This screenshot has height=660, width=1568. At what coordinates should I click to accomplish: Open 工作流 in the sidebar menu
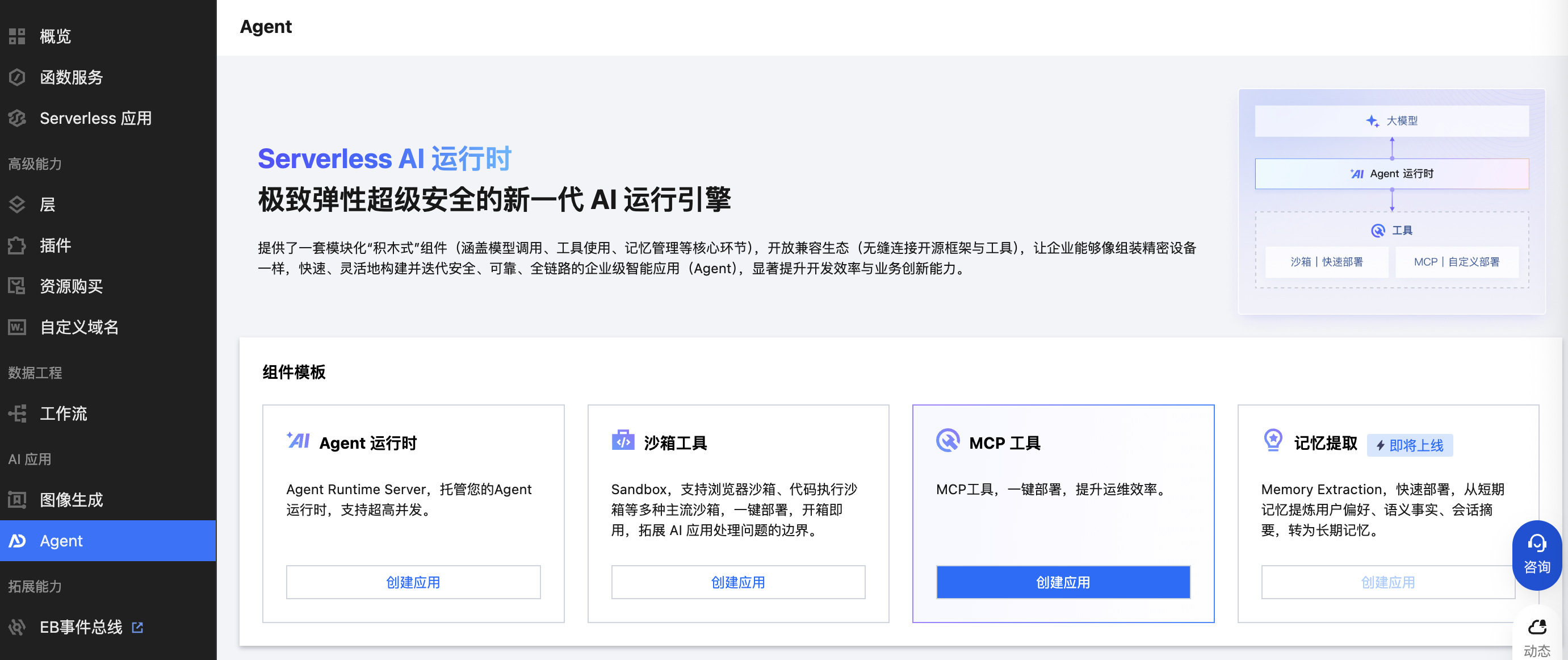(64, 413)
